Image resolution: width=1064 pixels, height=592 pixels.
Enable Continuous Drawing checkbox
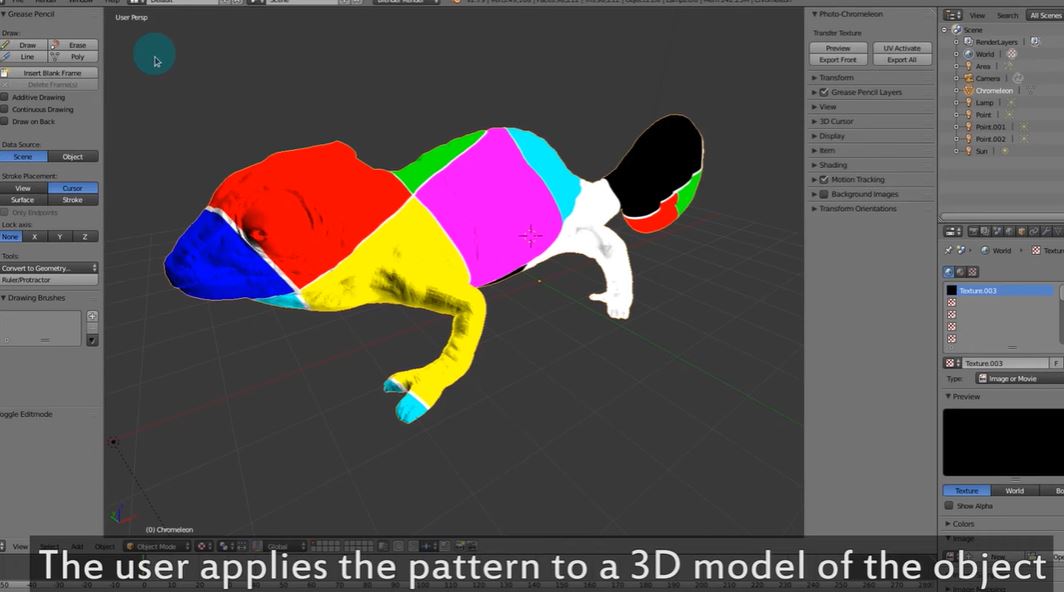click(x=5, y=109)
